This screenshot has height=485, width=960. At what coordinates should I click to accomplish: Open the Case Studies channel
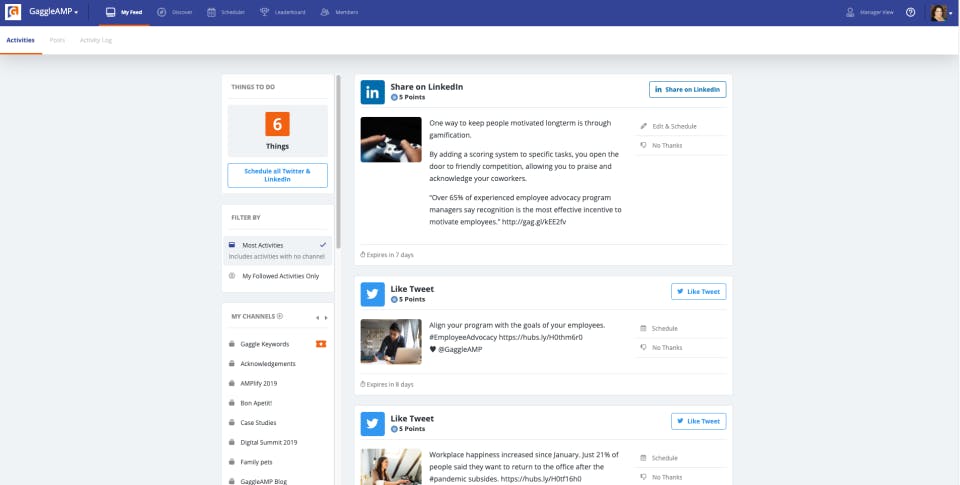coord(258,423)
